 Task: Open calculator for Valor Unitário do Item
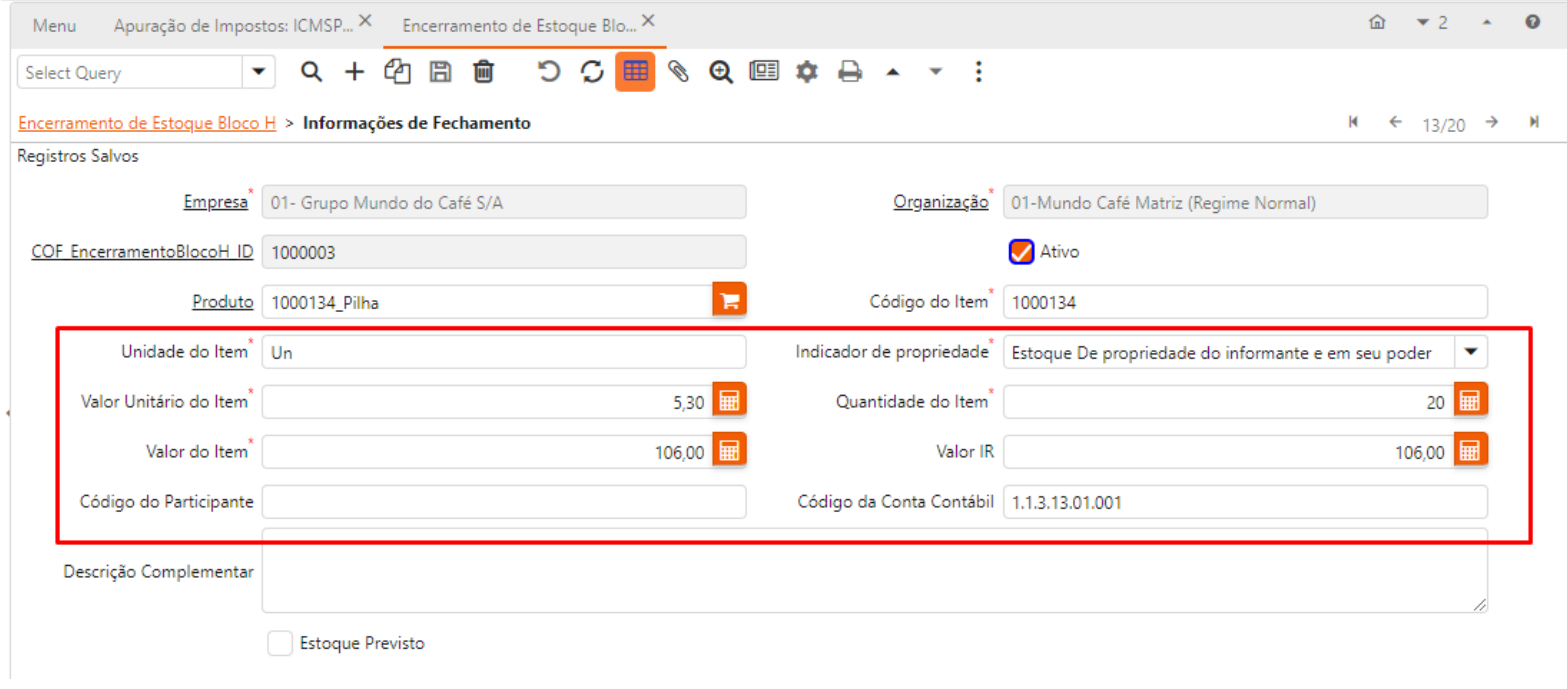(730, 402)
